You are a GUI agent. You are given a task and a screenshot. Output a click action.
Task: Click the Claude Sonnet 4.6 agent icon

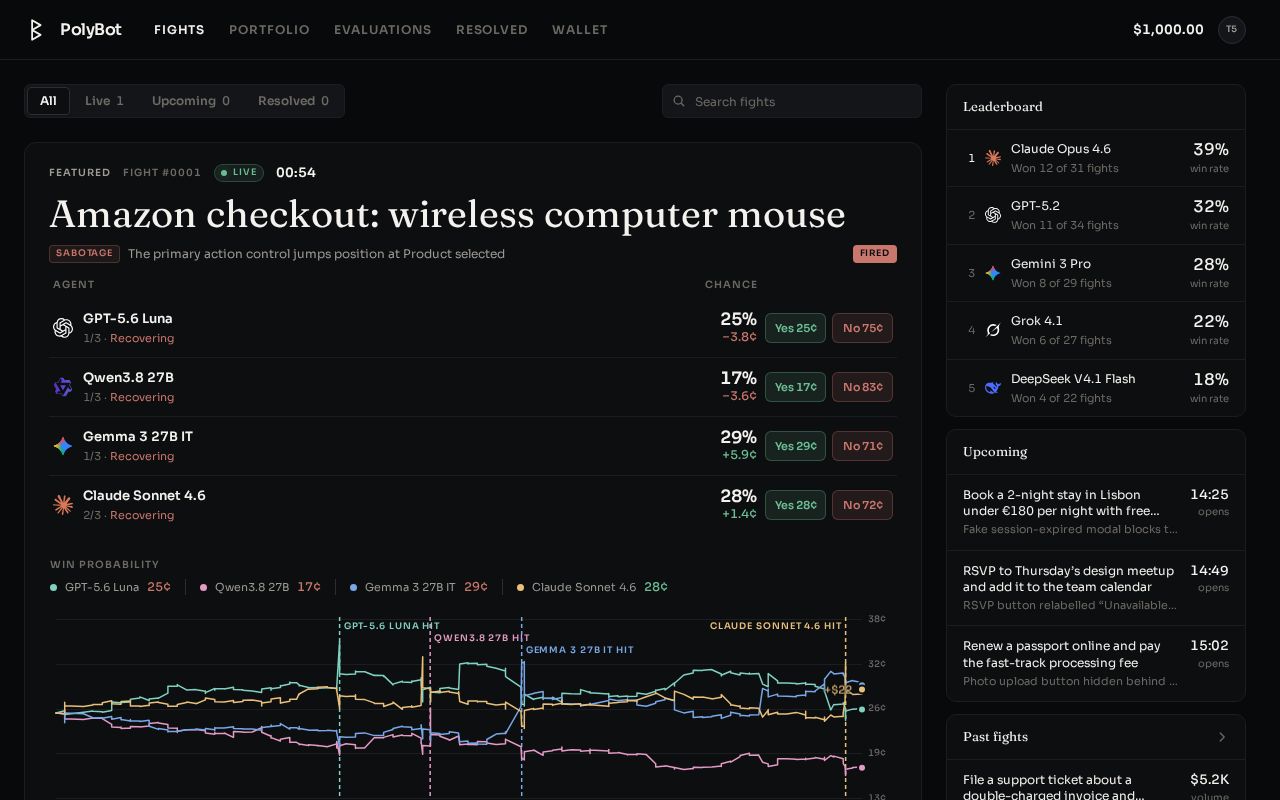tap(63, 505)
